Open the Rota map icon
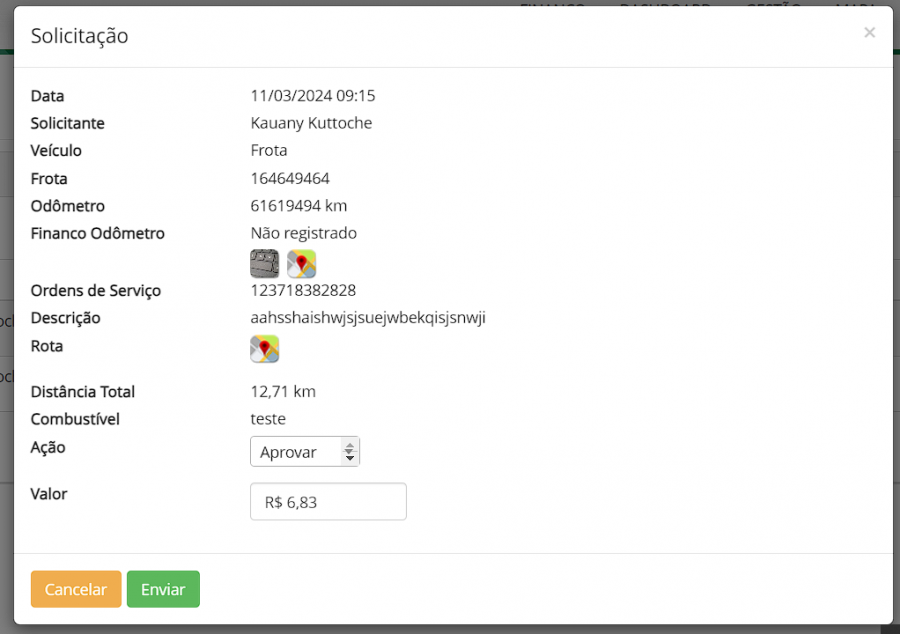 pyautogui.click(x=264, y=349)
